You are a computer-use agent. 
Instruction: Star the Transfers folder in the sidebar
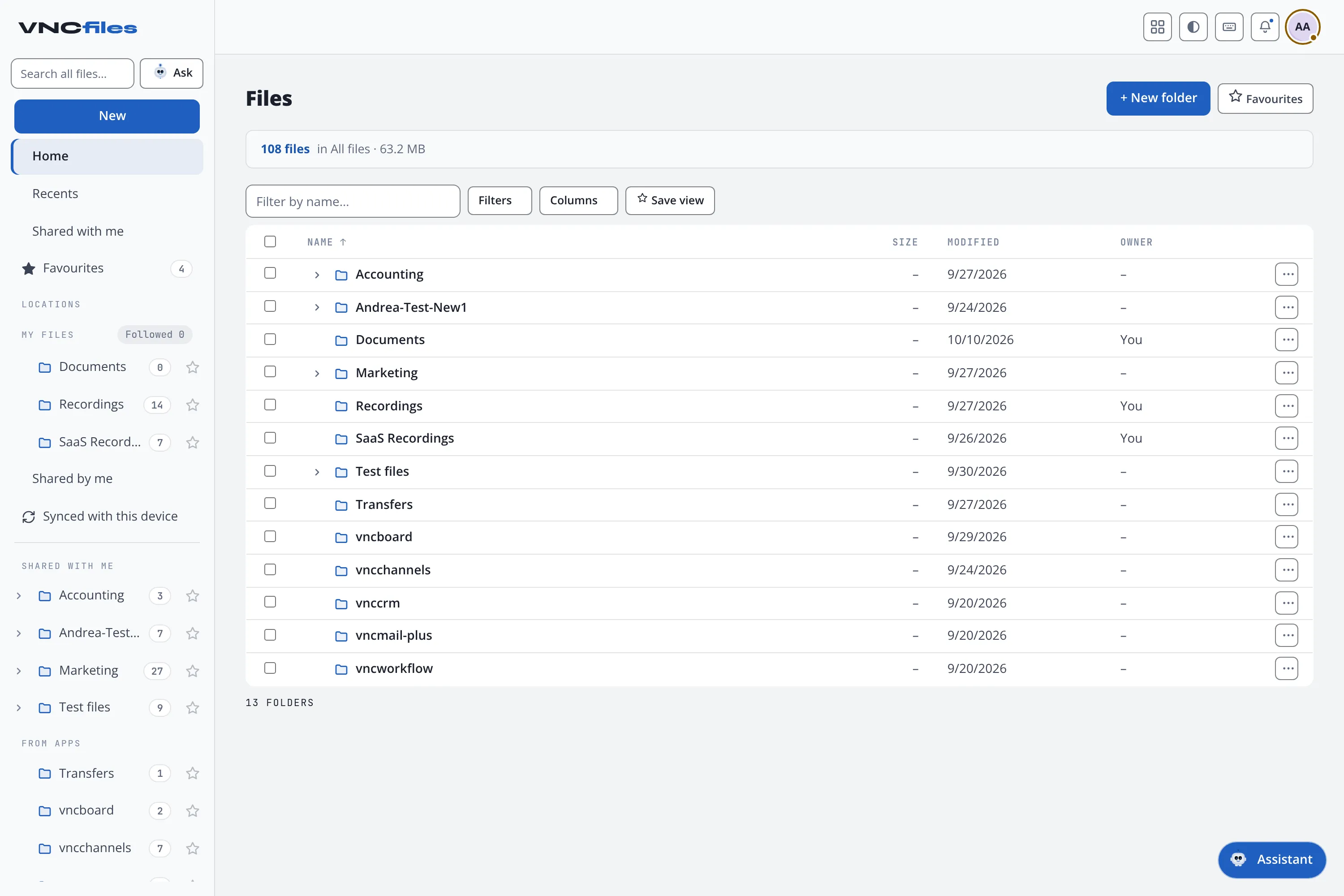(x=193, y=773)
